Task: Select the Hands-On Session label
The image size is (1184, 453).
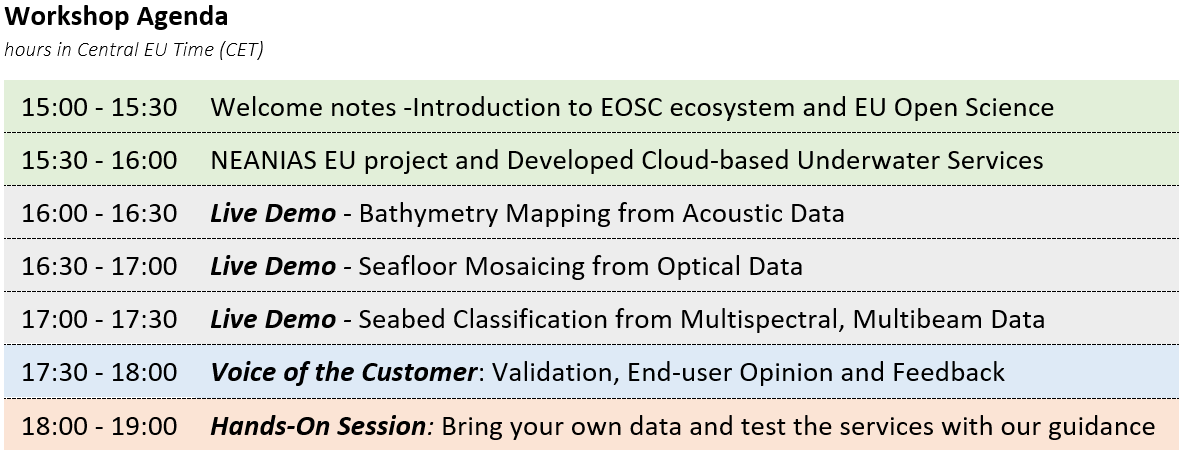Action: (318, 426)
